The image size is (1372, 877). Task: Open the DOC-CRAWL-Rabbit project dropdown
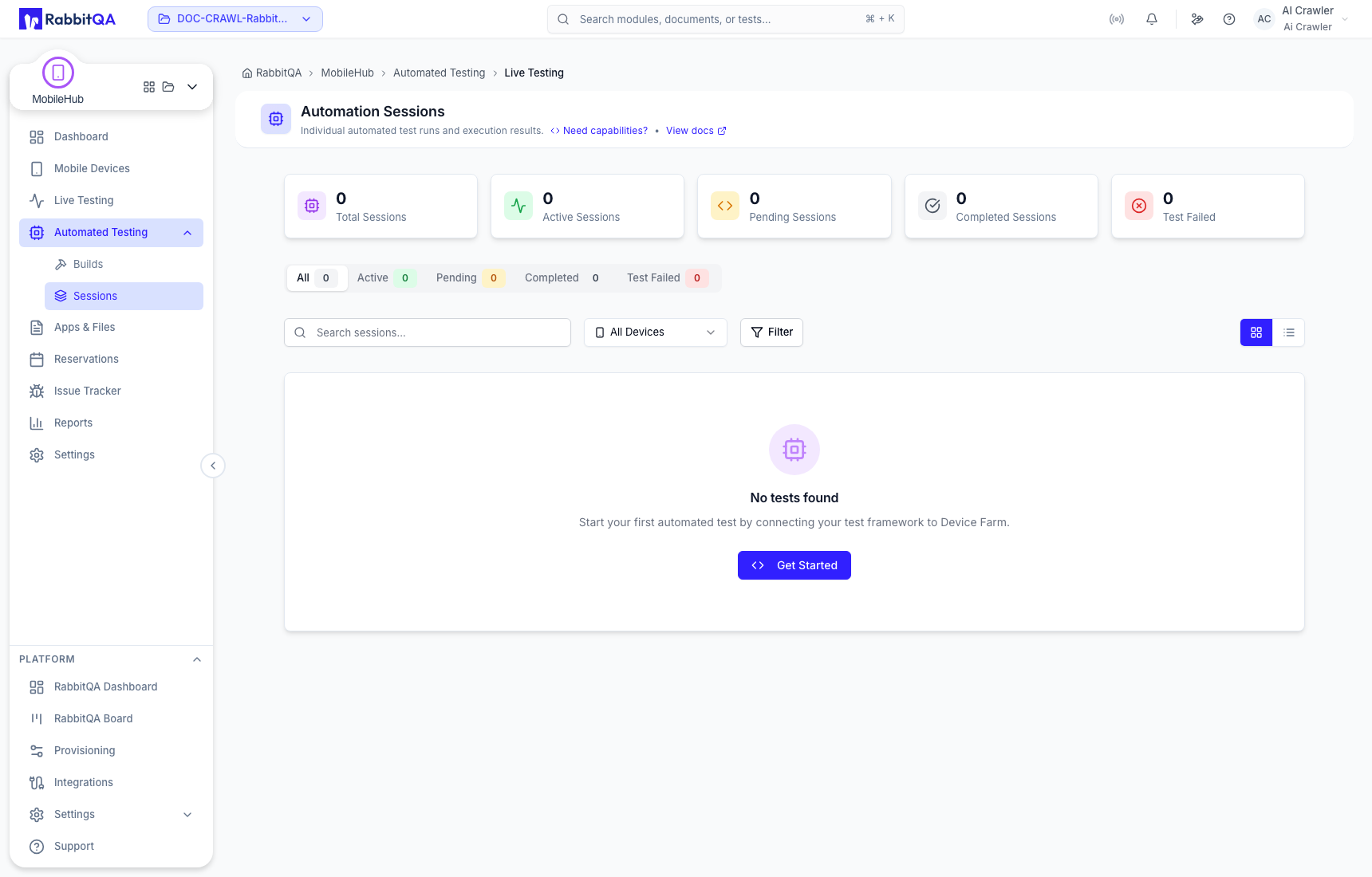click(x=235, y=19)
